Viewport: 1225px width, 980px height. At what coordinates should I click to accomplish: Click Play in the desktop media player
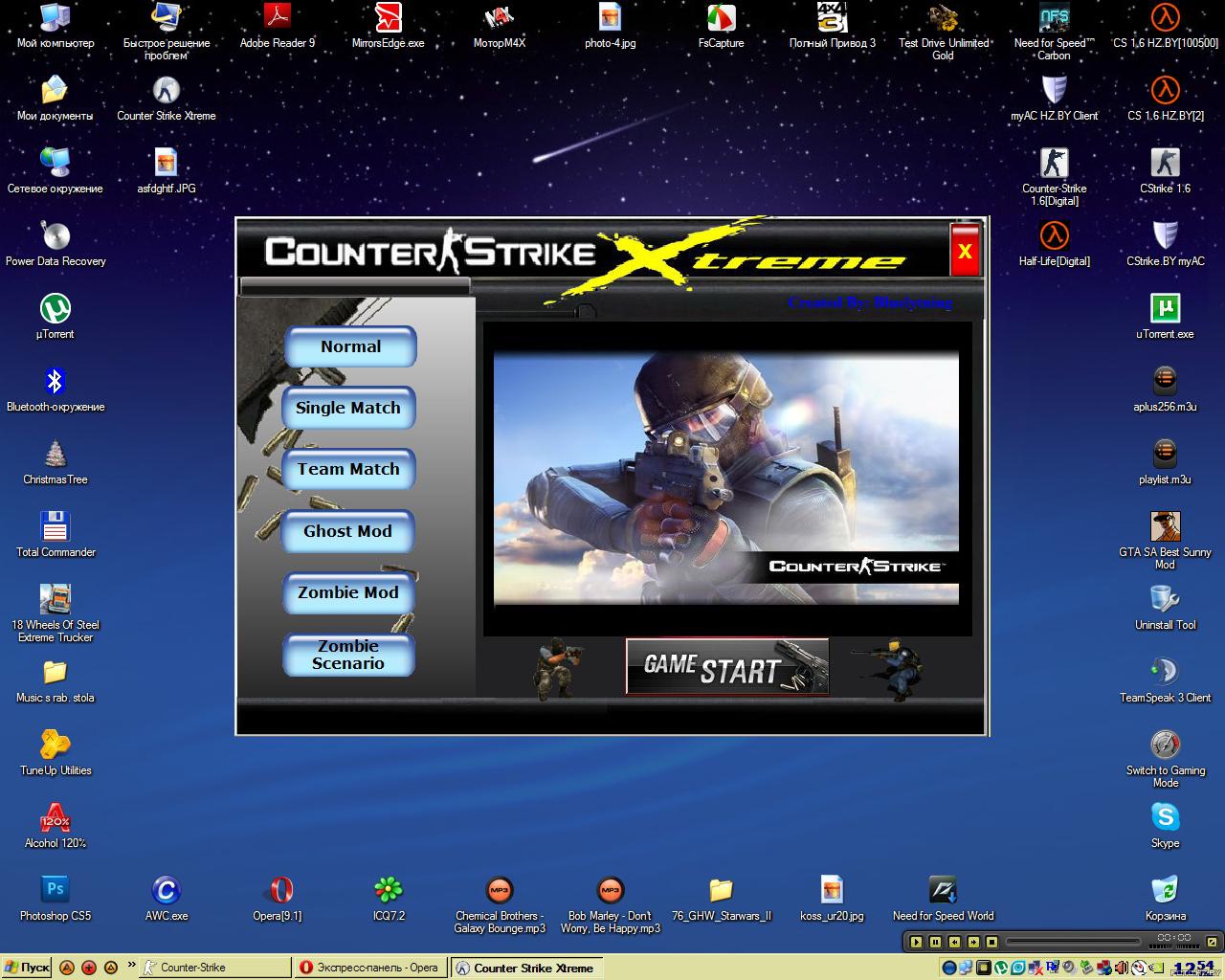pos(916,942)
